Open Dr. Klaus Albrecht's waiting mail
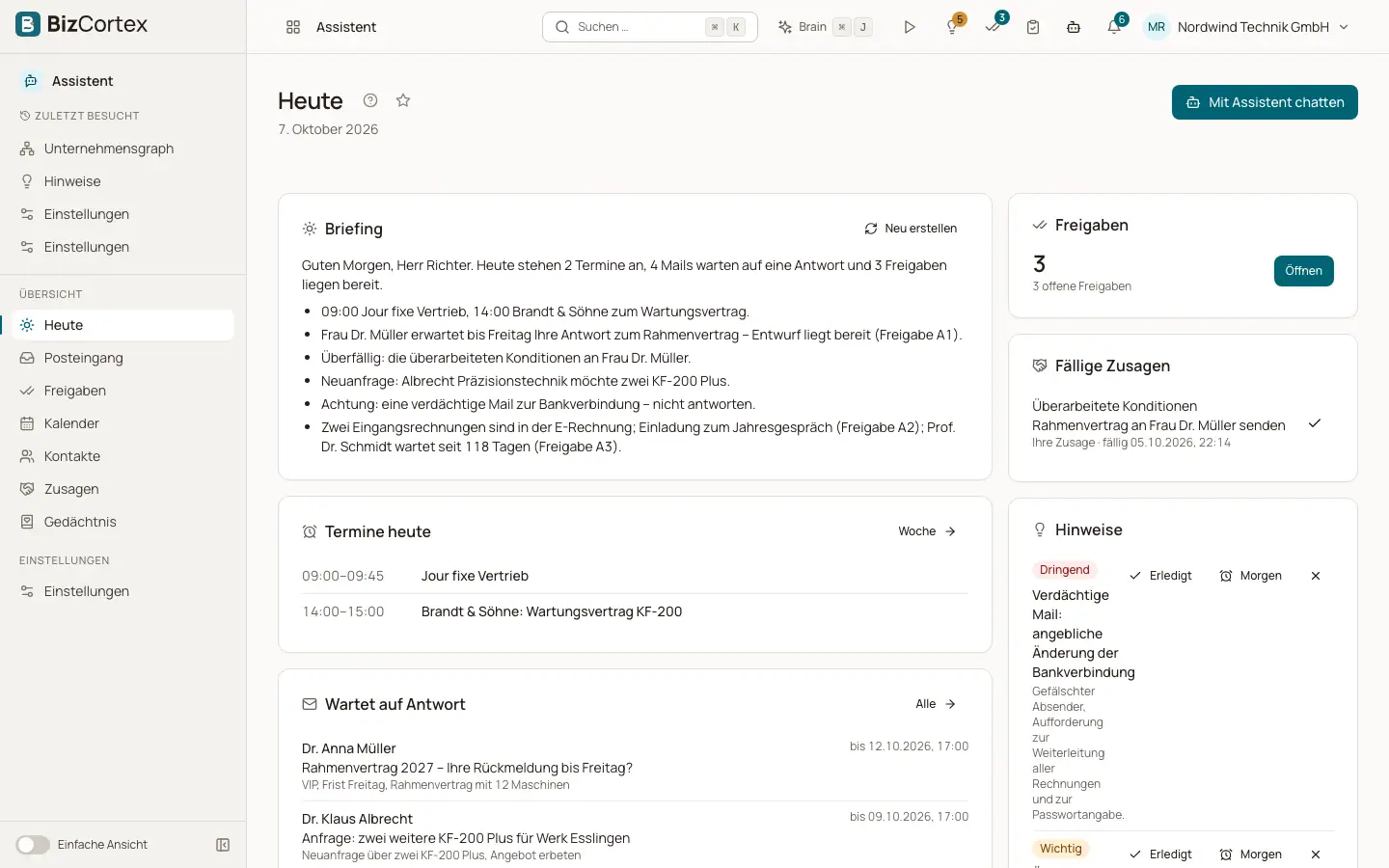 pyautogui.click(x=635, y=837)
